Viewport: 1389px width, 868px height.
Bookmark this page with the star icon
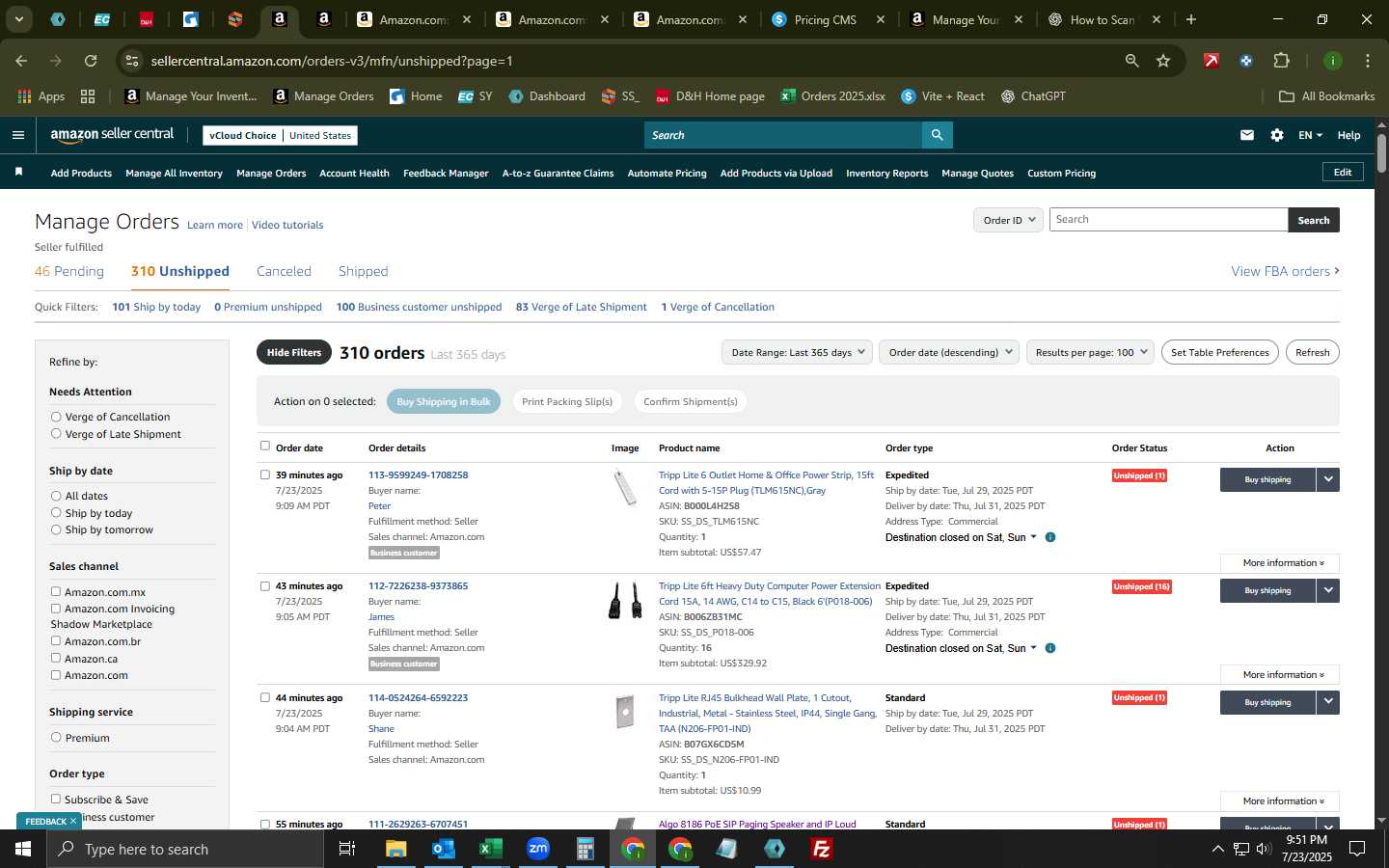pos(1163,61)
